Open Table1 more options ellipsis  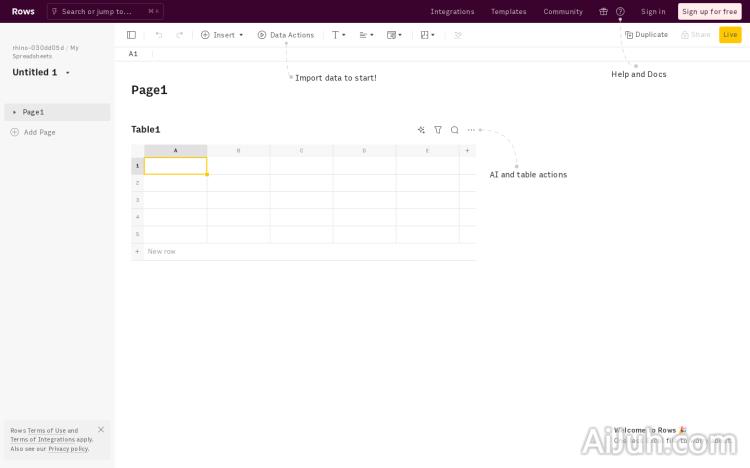click(x=471, y=130)
